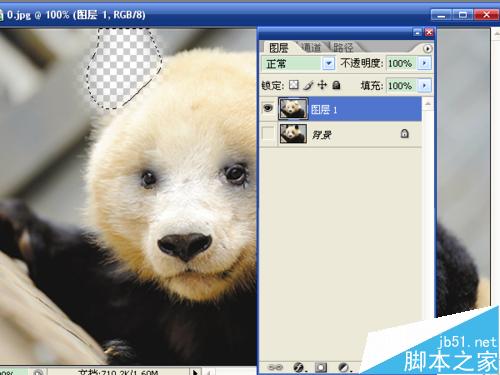Show the 背景 layer via empty eye box
Viewport: 500px width, 375px height.
[x=268, y=134]
